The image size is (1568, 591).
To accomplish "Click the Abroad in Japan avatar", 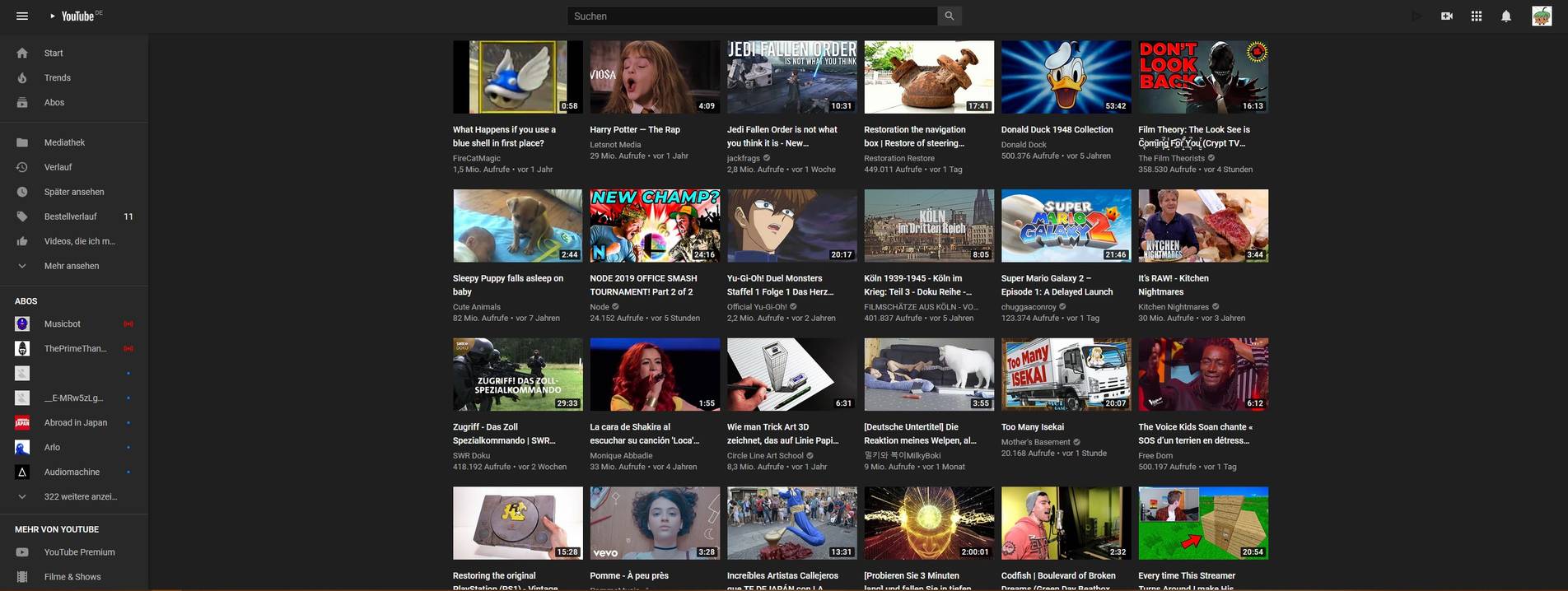I will (22, 422).
